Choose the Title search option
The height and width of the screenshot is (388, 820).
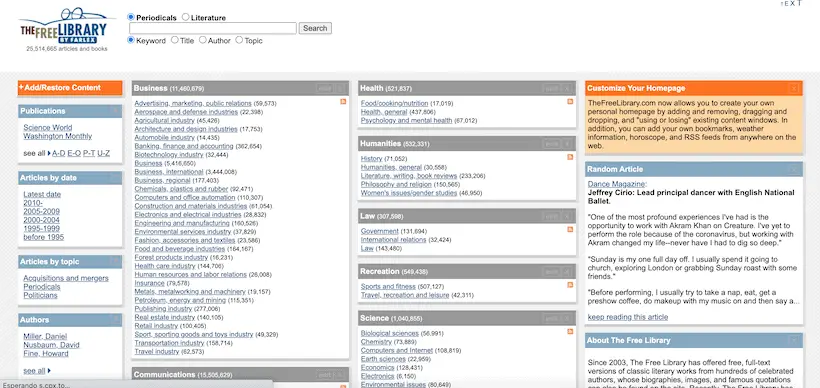[x=175, y=40]
